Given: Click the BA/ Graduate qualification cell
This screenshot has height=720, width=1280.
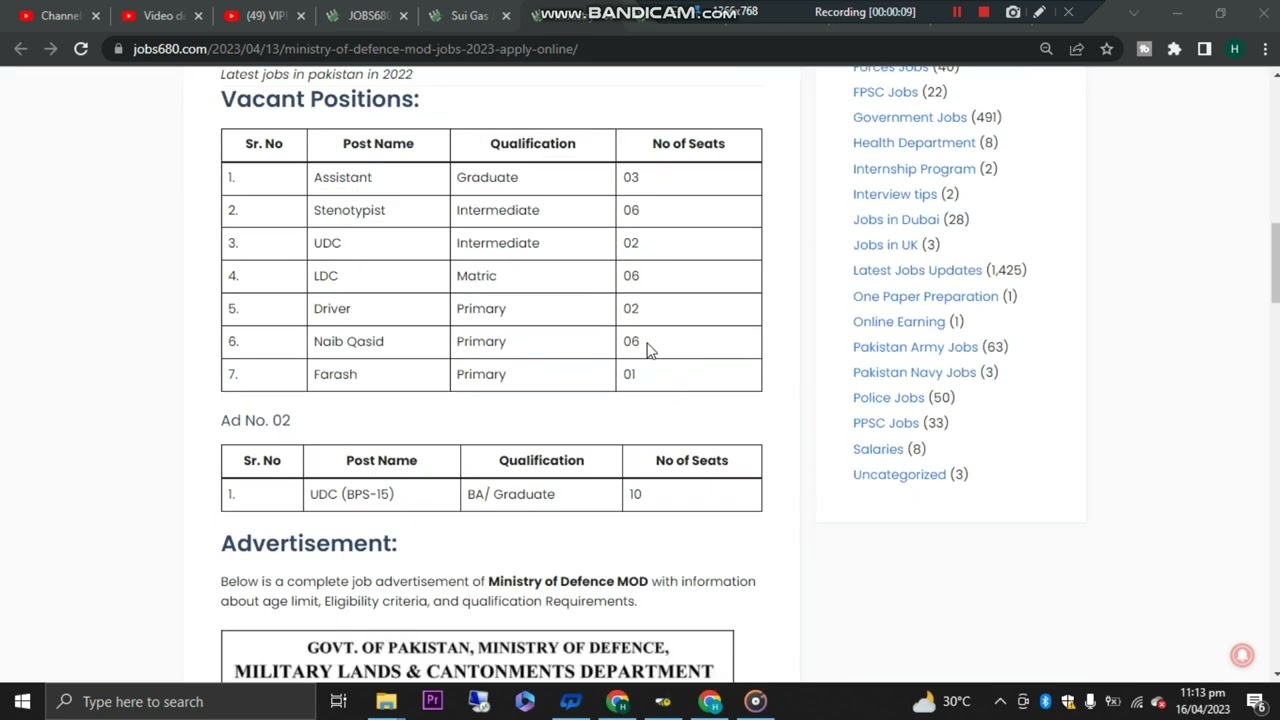Looking at the screenshot, I should pyautogui.click(x=541, y=494).
